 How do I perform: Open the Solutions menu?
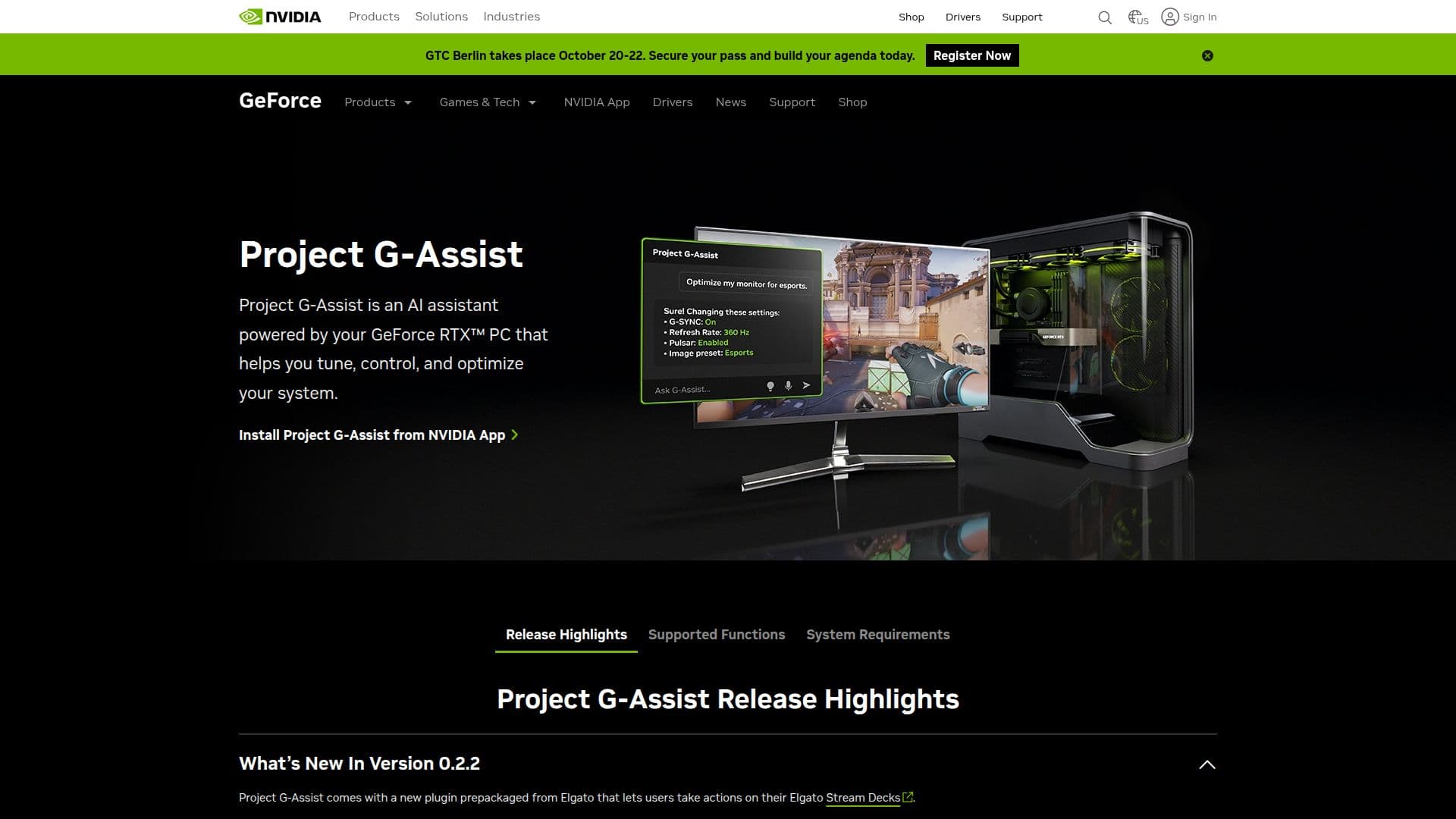coord(441,17)
